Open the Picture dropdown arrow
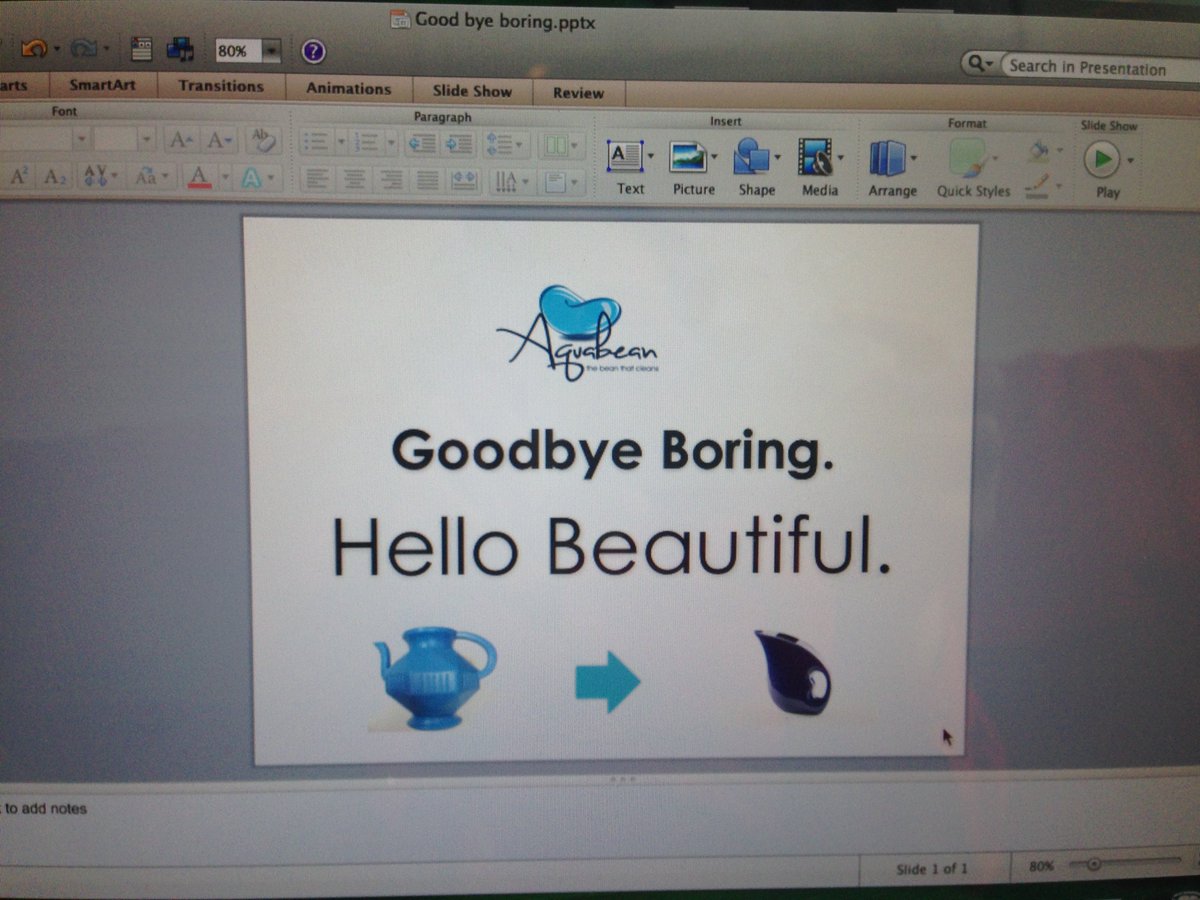Viewport: 1200px width, 900px height. tap(714, 158)
